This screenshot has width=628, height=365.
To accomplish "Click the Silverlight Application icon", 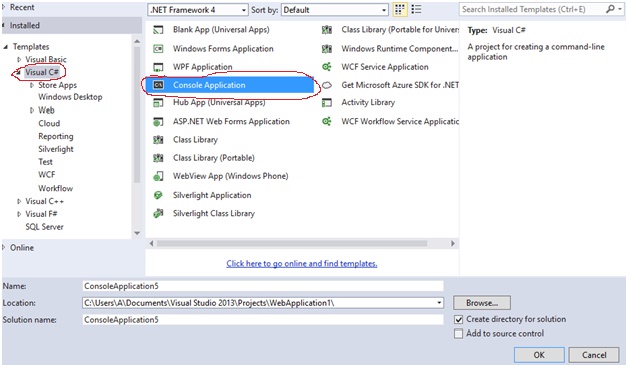I will pos(159,195).
